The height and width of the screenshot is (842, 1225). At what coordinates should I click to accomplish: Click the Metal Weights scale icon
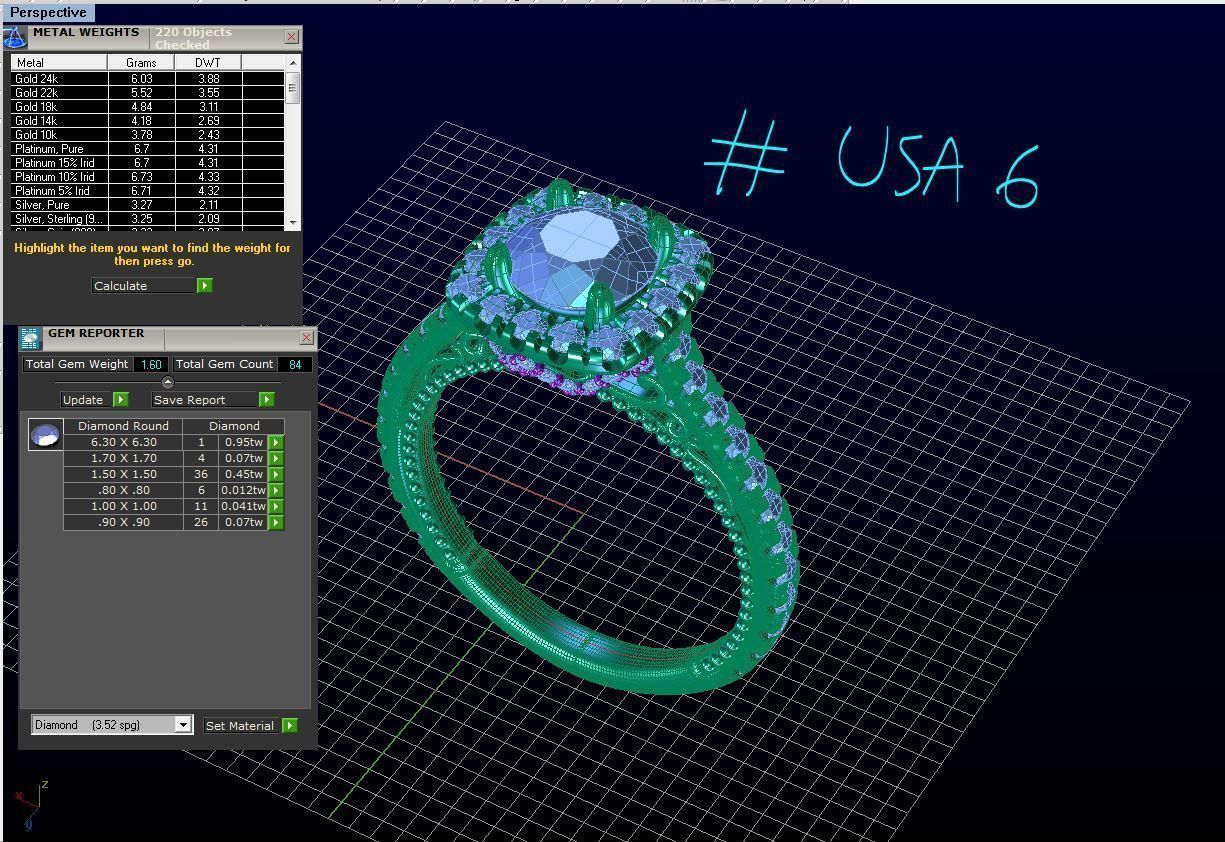coord(14,38)
